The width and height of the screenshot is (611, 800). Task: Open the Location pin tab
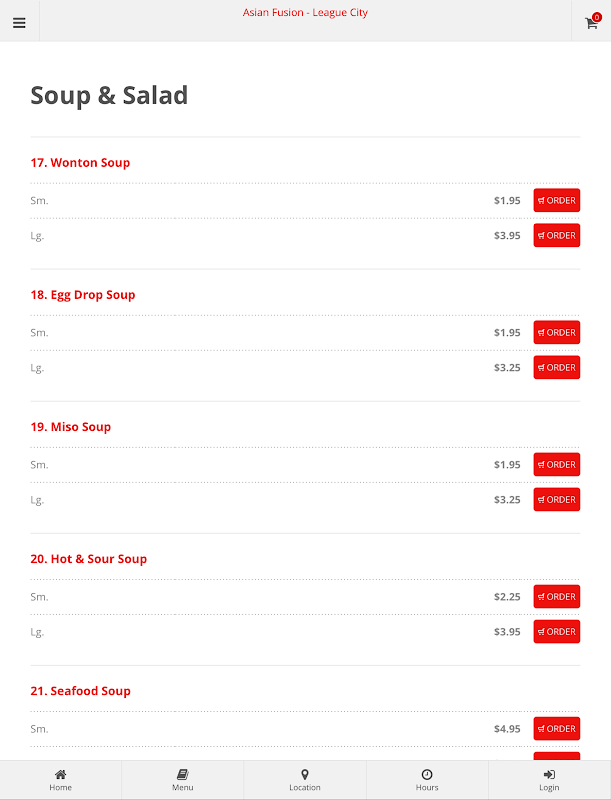[305, 780]
